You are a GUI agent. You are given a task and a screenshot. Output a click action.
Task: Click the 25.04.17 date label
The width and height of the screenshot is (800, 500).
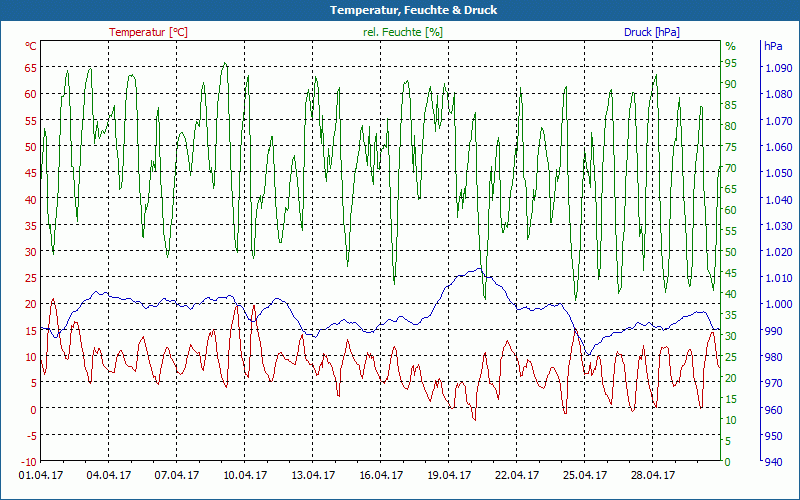tap(585, 475)
